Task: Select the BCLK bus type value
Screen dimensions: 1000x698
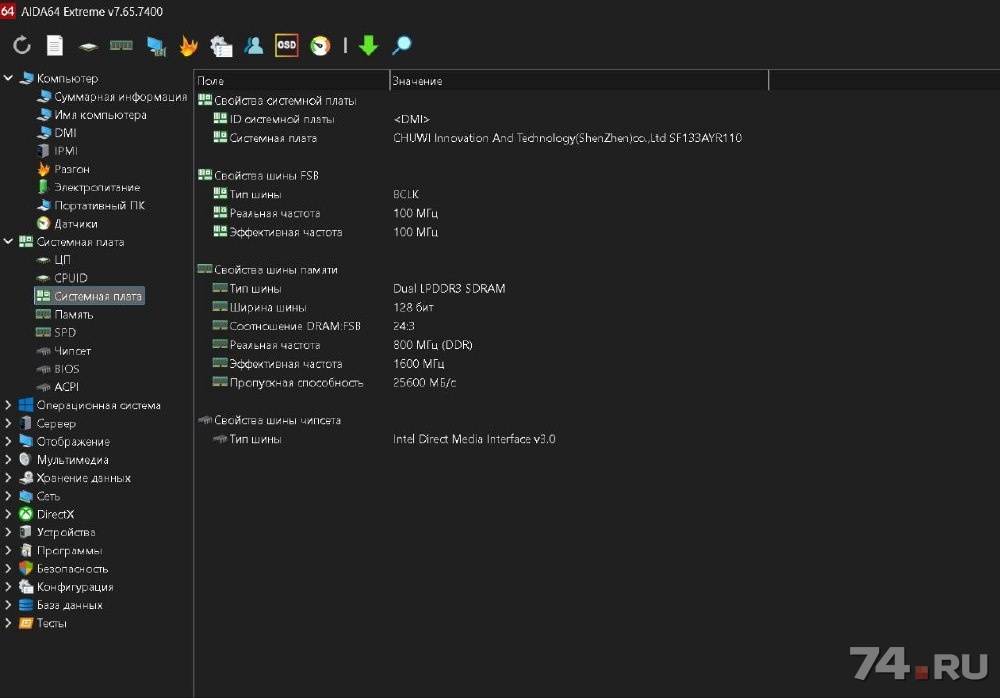Action: pos(406,194)
